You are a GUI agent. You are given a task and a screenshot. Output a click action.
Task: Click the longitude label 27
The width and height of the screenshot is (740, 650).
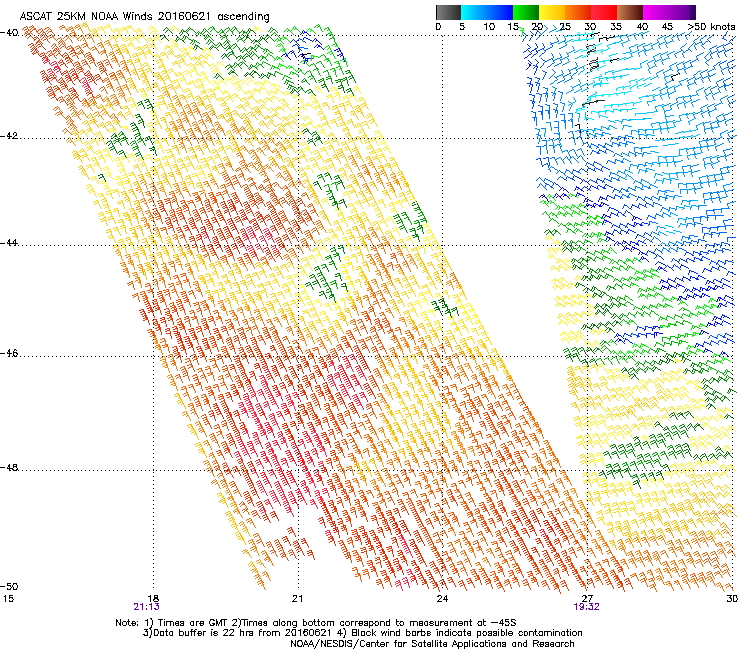pos(587,599)
